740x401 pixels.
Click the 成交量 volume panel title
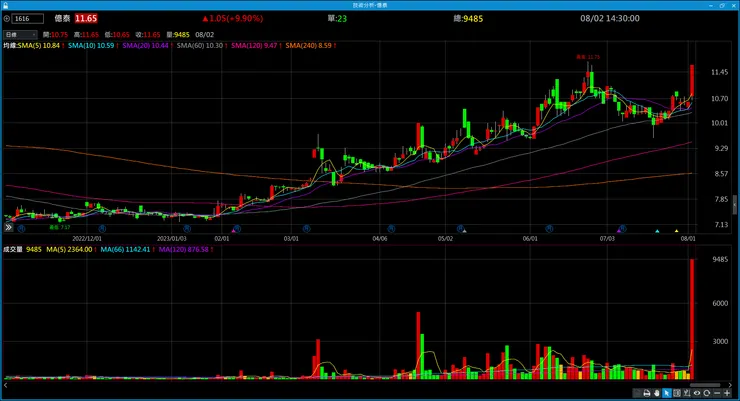point(13,249)
